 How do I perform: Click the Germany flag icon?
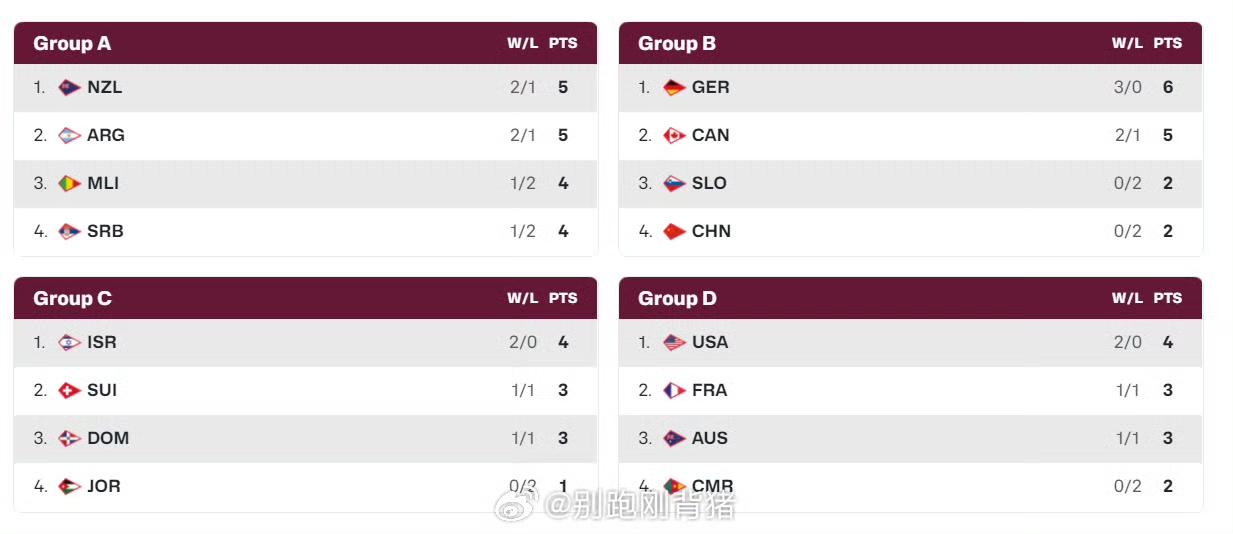point(674,87)
